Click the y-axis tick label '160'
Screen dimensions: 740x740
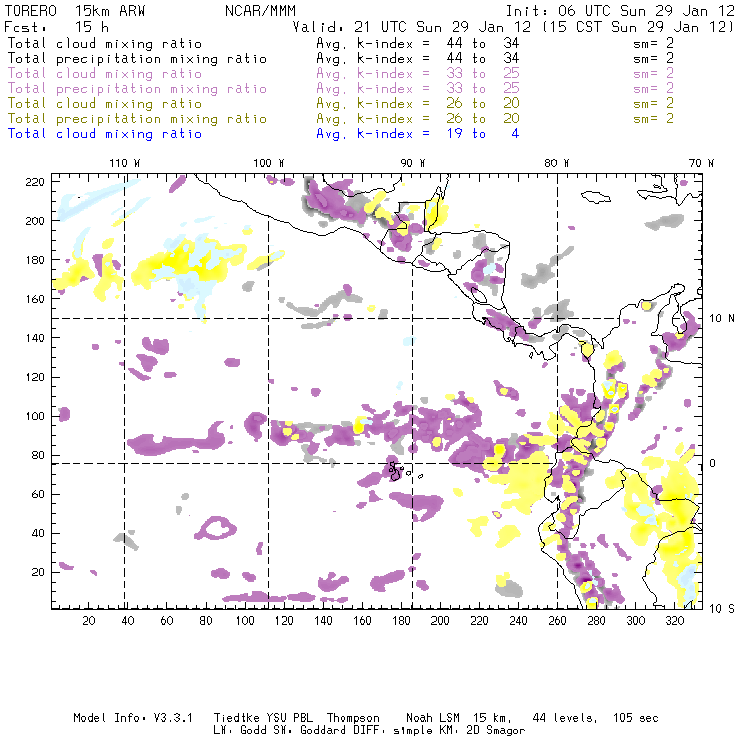[x=35, y=299]
